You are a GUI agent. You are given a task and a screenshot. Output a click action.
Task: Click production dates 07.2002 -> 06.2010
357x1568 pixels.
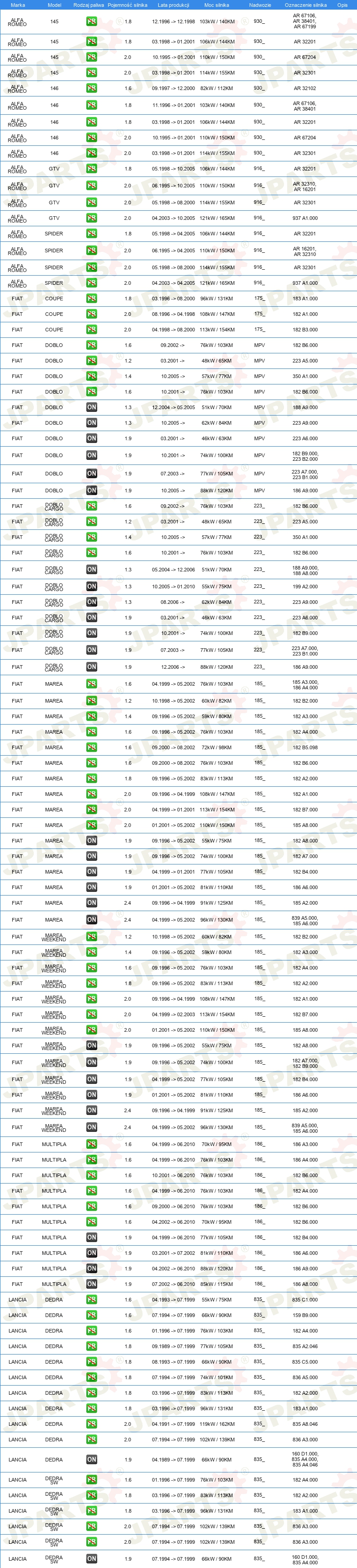(173, 1284)
